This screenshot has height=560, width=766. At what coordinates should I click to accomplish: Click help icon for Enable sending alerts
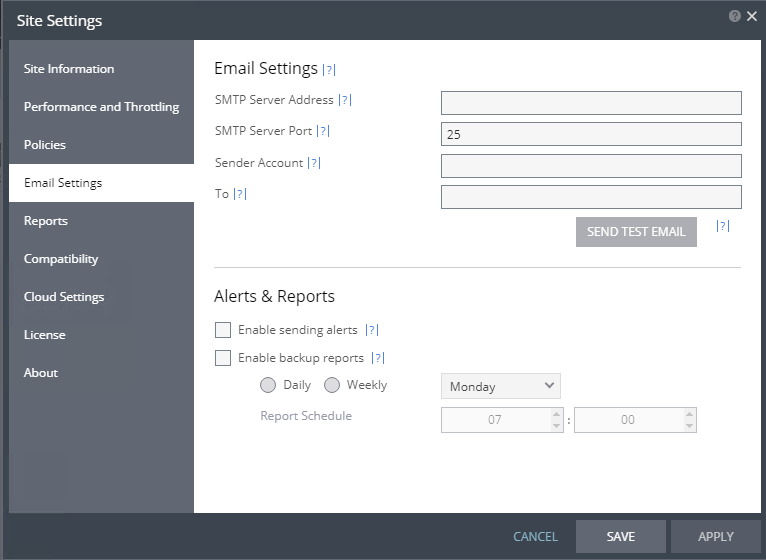371,330
